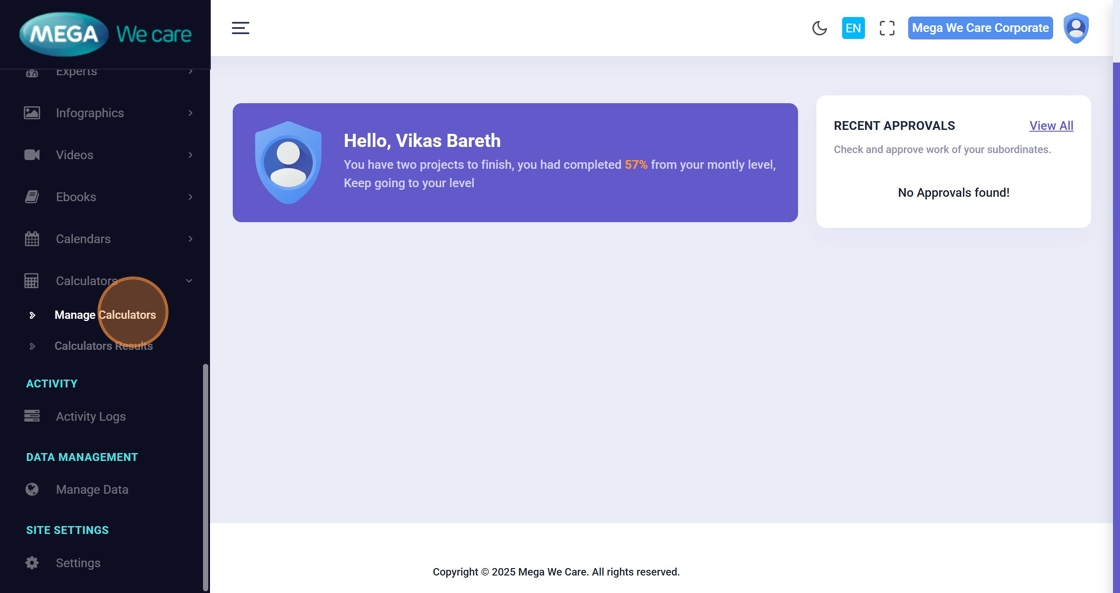Image resolution: width=1120 pixels, height=593 pixels.
Task: Click the Manage Data globe icon
Action: (32, 490)
